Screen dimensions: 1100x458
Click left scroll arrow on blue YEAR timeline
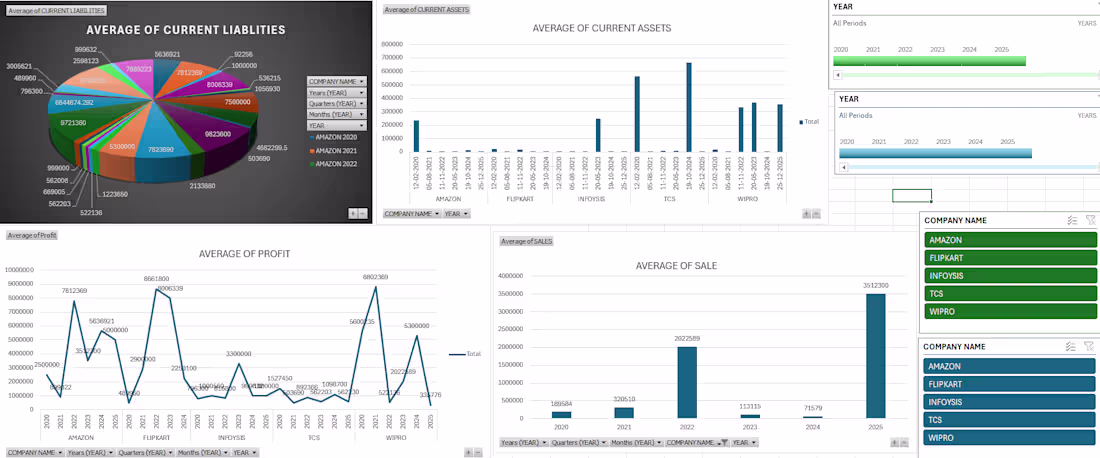pyautogui.click(x=843, y=167)
